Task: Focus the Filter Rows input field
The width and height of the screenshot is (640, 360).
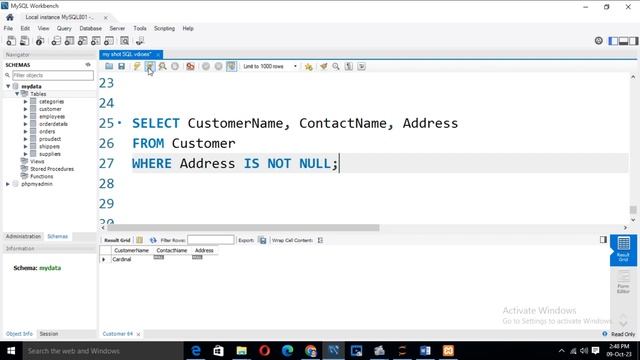Action: [211, 240]
